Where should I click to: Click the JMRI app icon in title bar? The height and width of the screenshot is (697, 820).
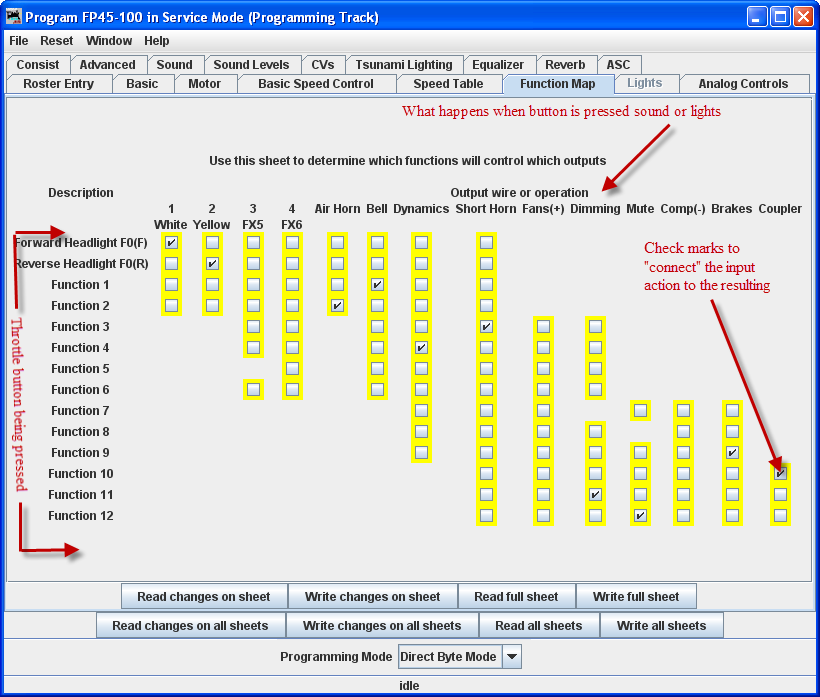coord(13,17)
